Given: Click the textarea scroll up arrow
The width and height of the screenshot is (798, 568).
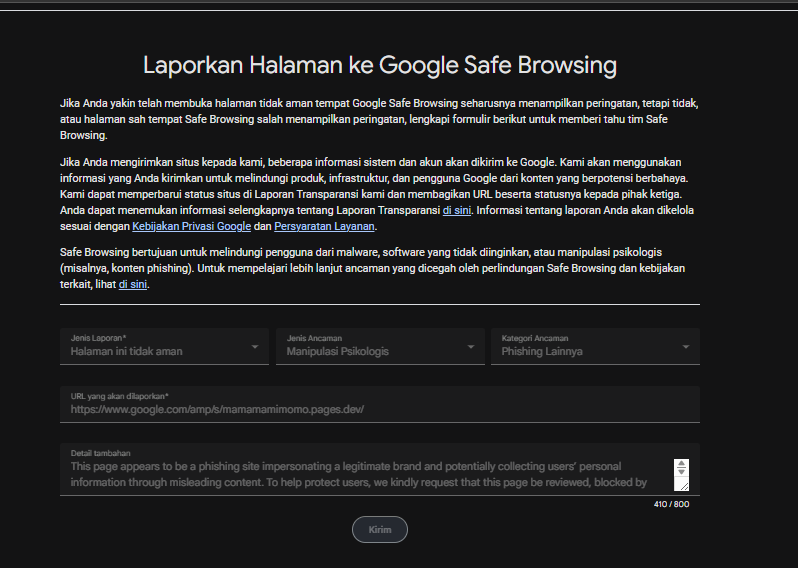Looking at the screenshot, I should pos(681,463).
